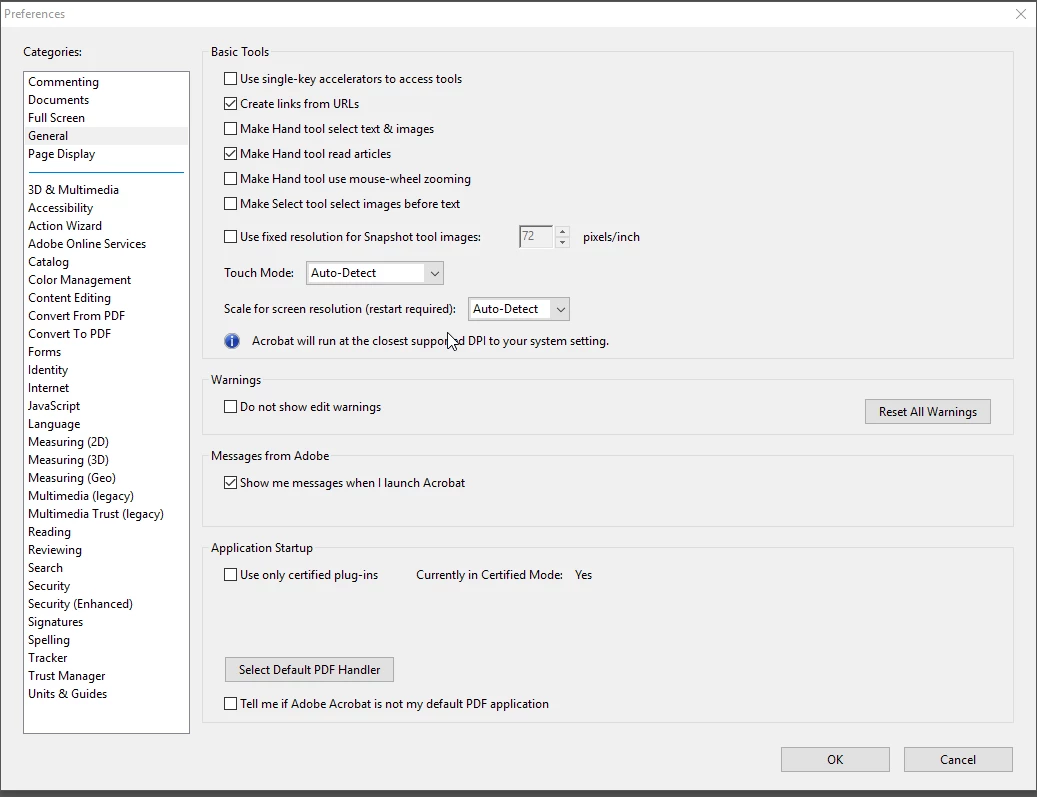Enable Make Hand tool select text & images
The width and height of the screenshot is (1037, 797).
point(230,129)
